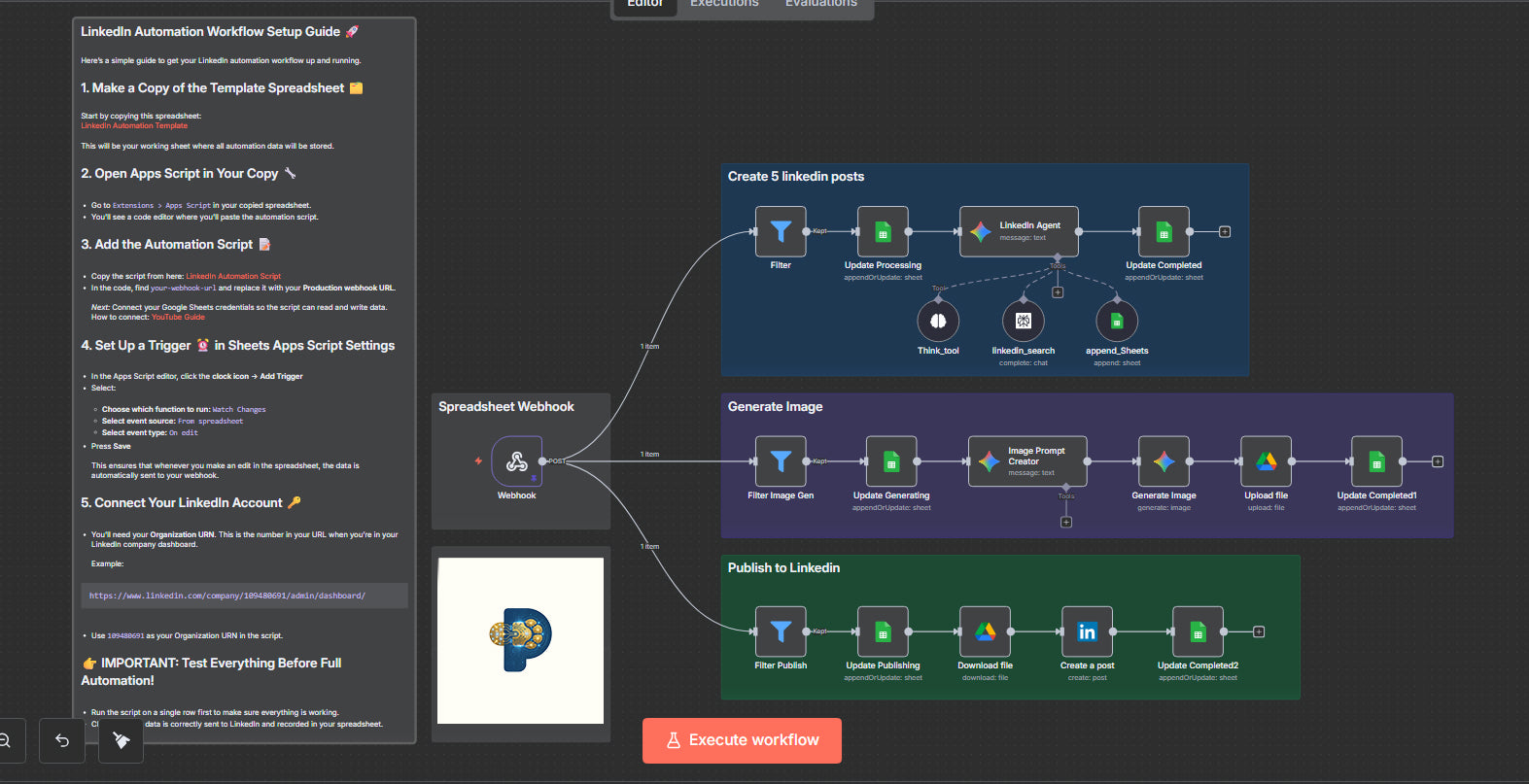The image size is (1529, 784).
Task: Open the YouTube Guide link
Action: tap(178, 317)
